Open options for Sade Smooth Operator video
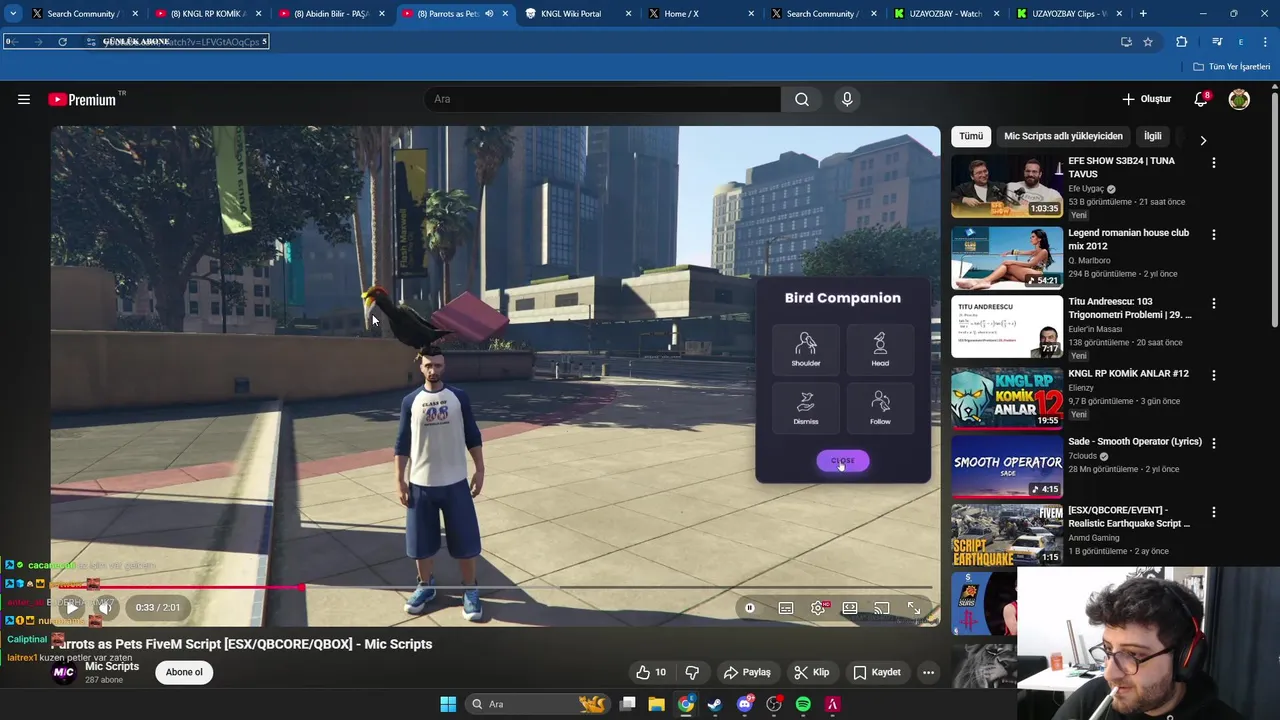 1214,443
